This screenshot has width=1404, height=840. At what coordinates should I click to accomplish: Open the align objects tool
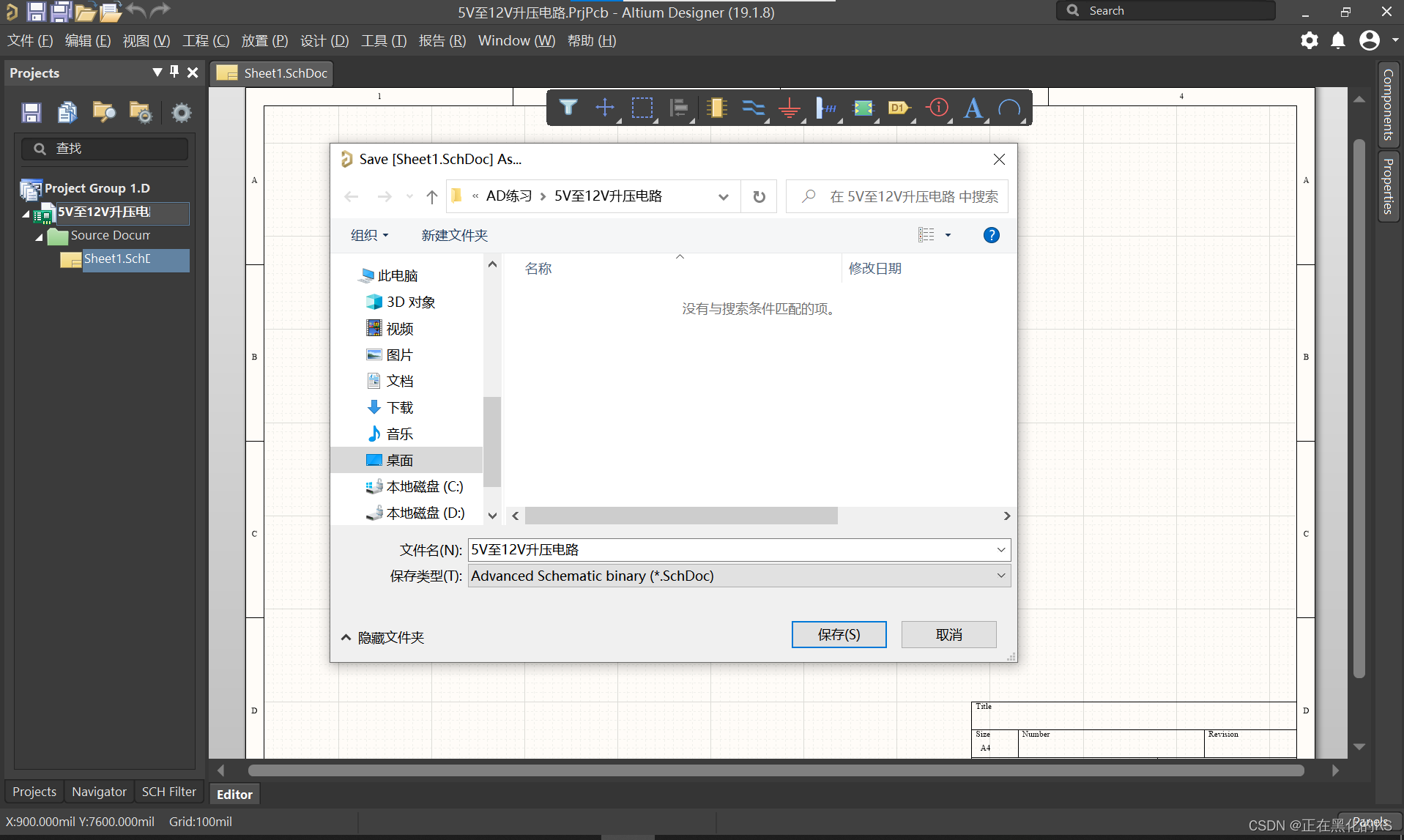679,108
